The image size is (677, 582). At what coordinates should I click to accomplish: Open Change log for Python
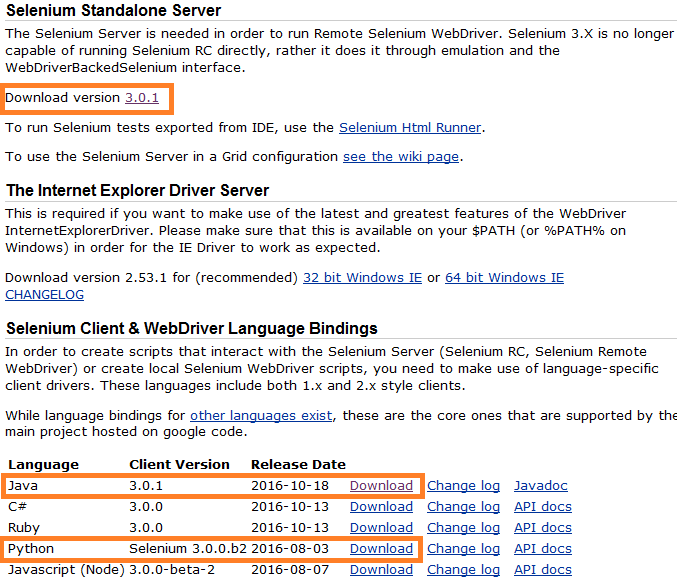pos(463,549)
